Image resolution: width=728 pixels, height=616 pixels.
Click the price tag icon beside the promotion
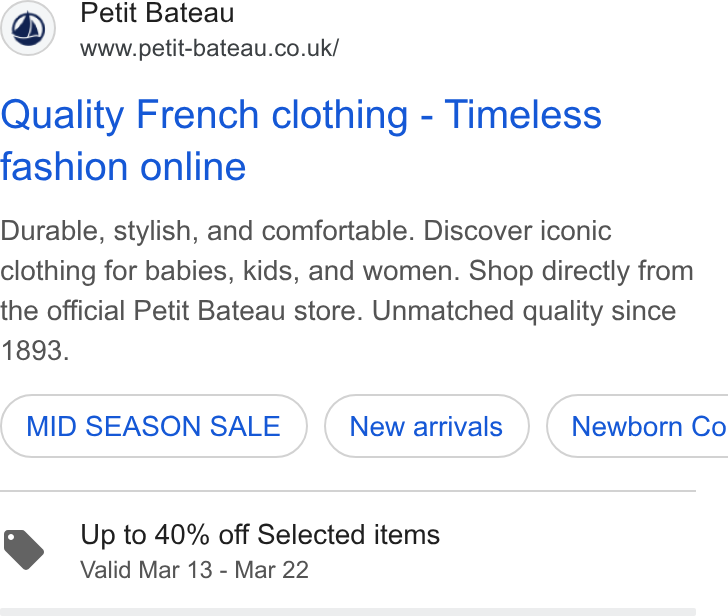click(24, 550)
